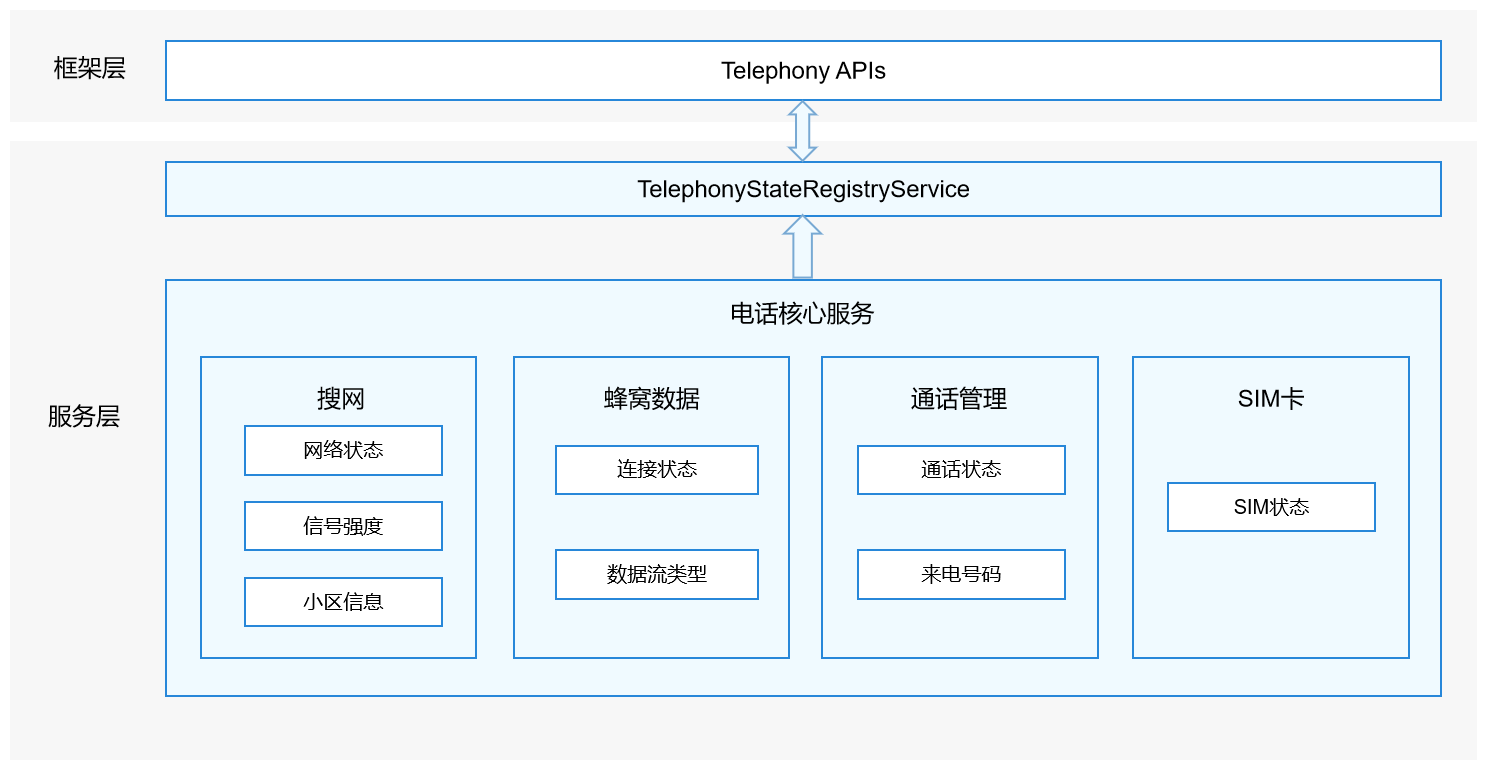
Task: Select the 小区信息 box
Action: coord(343,602)
